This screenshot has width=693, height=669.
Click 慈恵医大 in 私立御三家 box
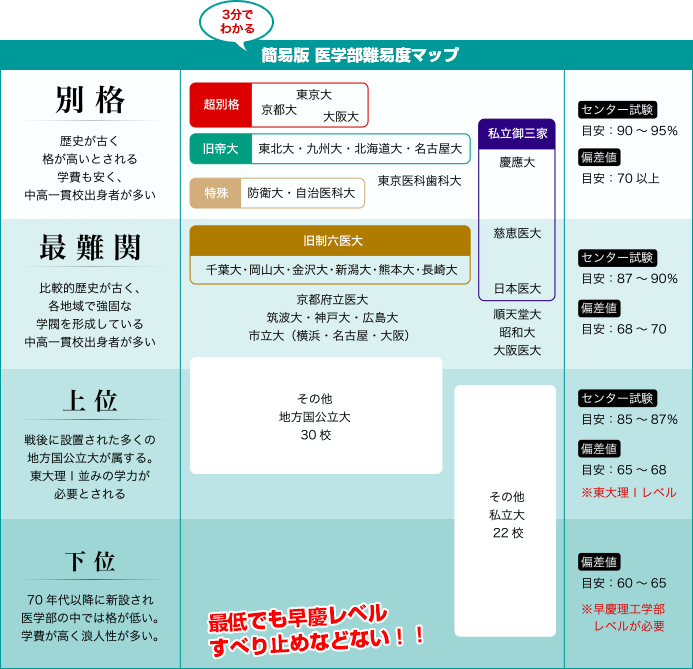pyautogui.click(x=517, y=233)
